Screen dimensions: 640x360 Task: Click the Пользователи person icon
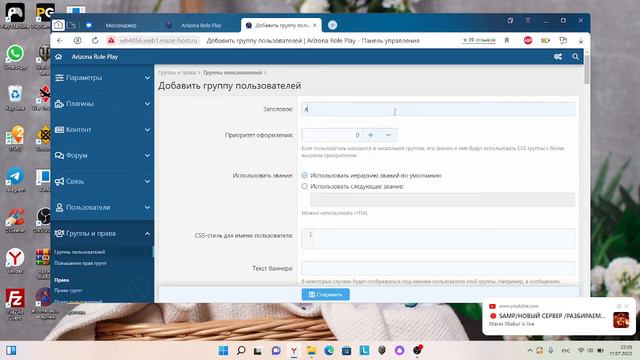coord(59,207)
